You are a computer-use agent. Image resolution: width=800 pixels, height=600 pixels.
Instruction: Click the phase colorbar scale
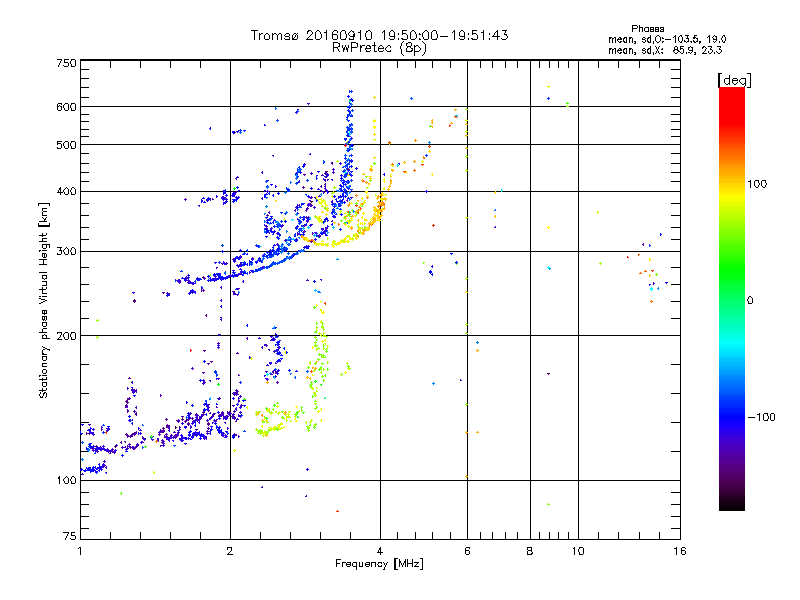coord(732,298)
